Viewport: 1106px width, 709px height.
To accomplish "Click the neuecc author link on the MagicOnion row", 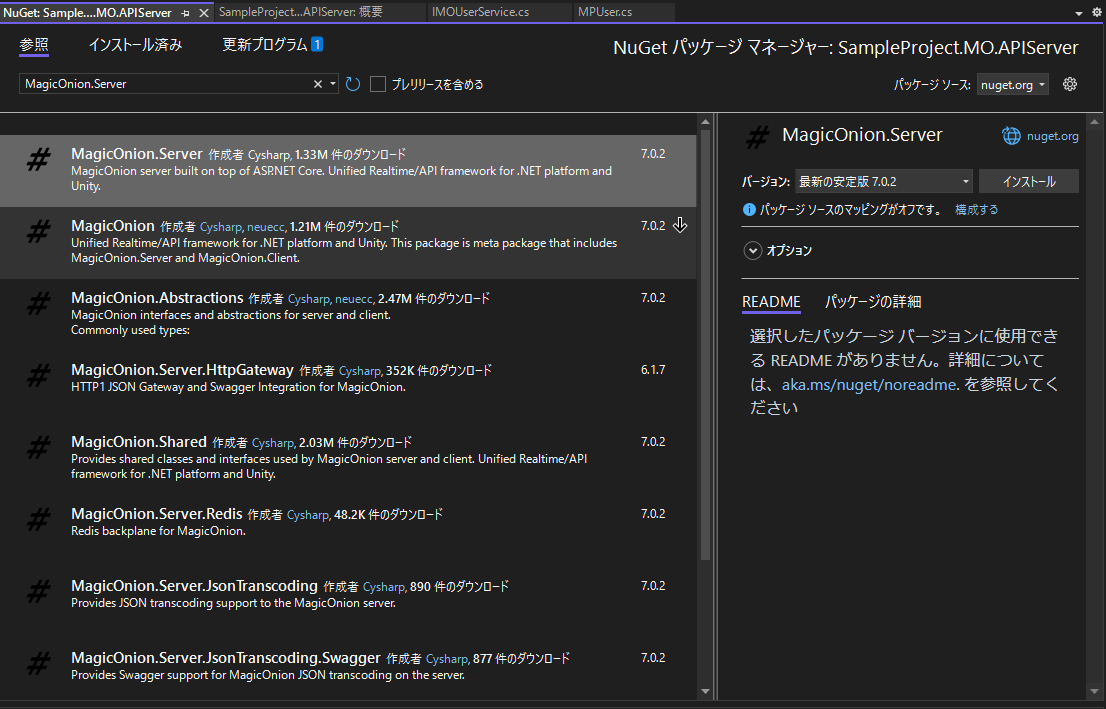I will (x=266, y=227).
